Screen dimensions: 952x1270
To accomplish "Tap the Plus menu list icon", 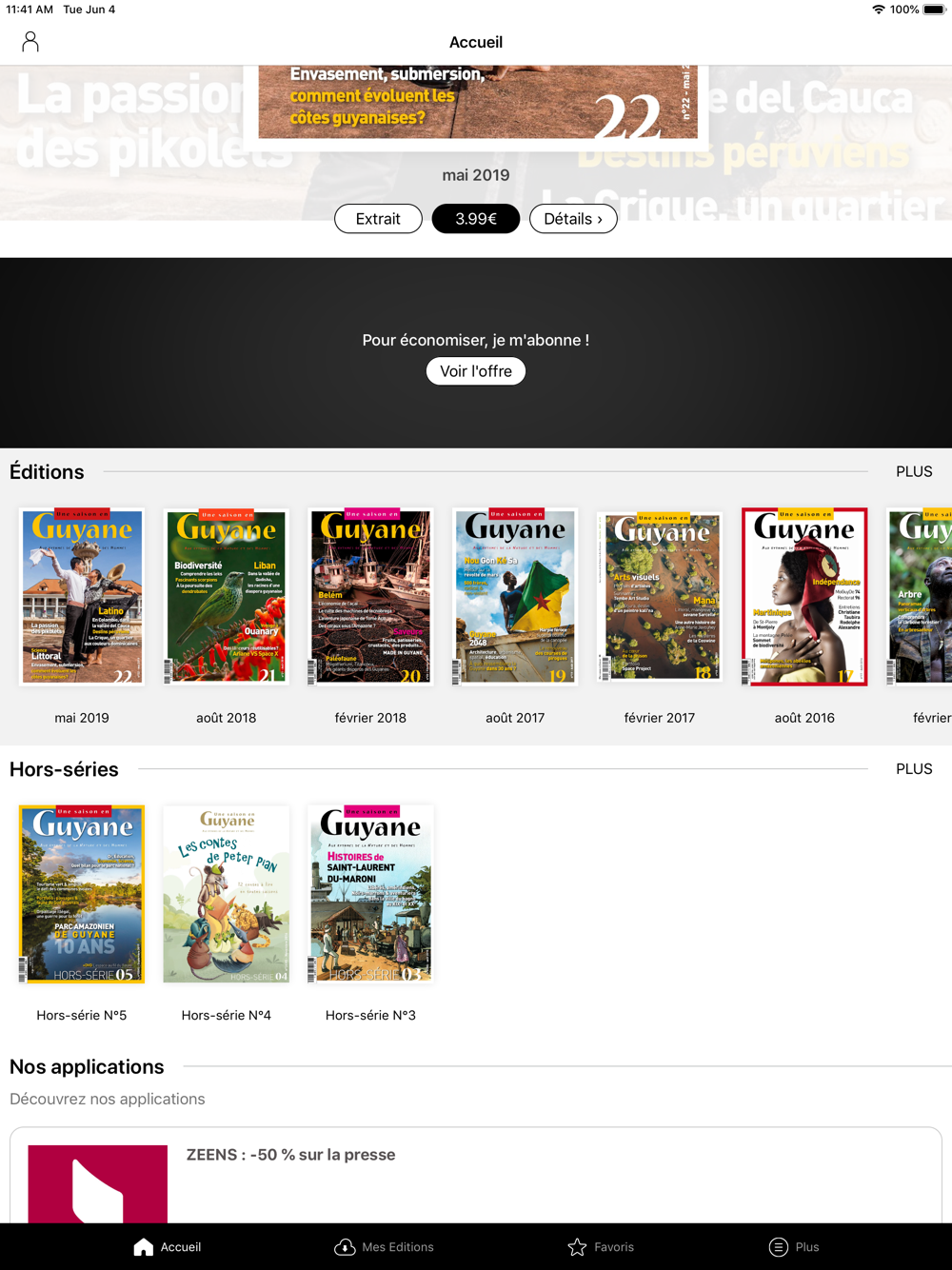I will pyautogui.click(x=779, y=1247).
